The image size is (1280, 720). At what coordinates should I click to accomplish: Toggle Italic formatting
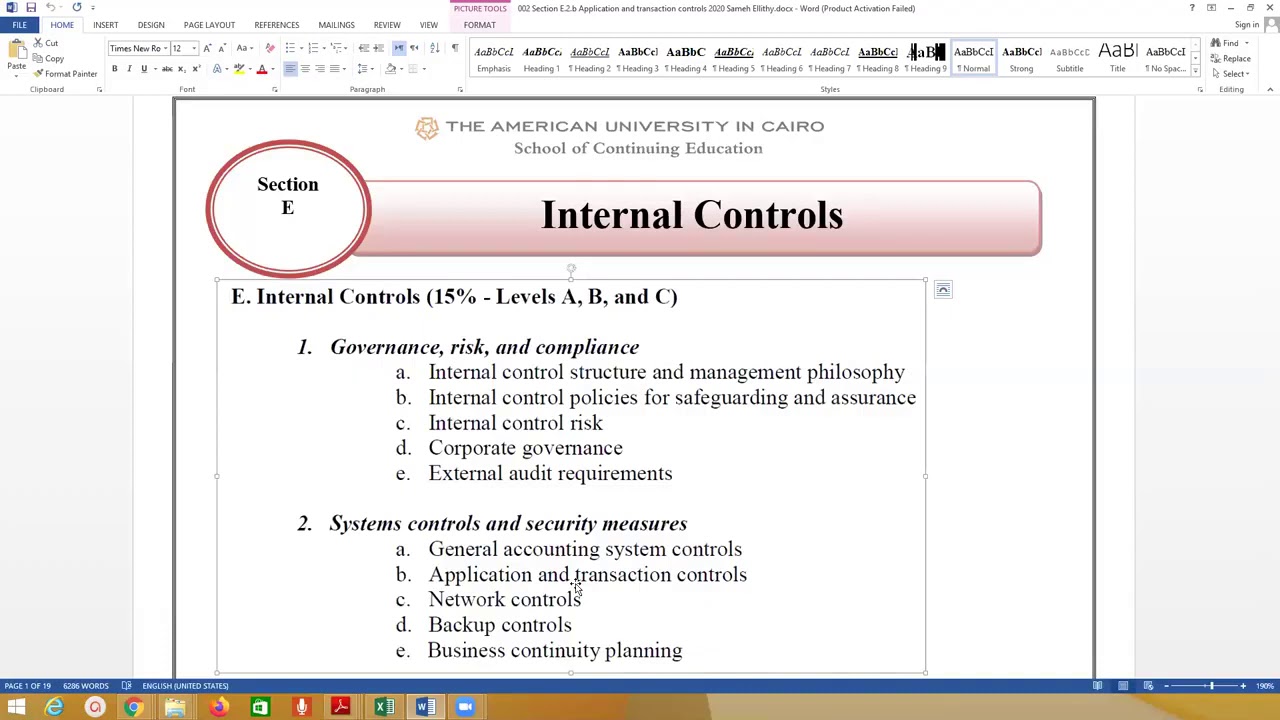pos(129,69)
